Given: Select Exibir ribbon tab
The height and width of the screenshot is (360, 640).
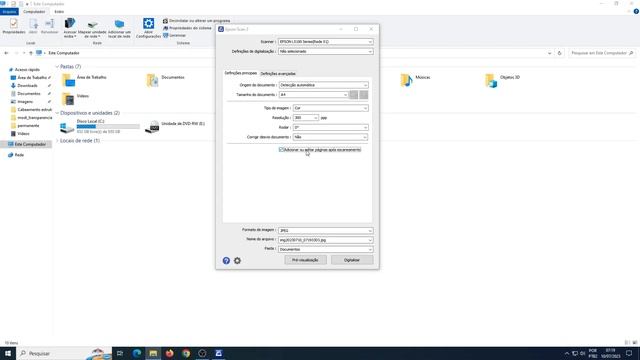Looking at the screenshot, I should pyautogui.click(x=59, y=12).
